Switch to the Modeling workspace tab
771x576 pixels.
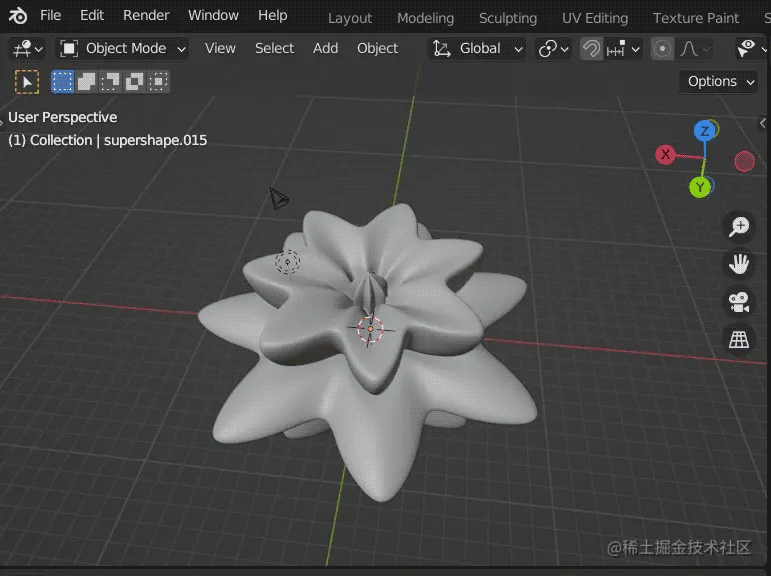point(425,18)
